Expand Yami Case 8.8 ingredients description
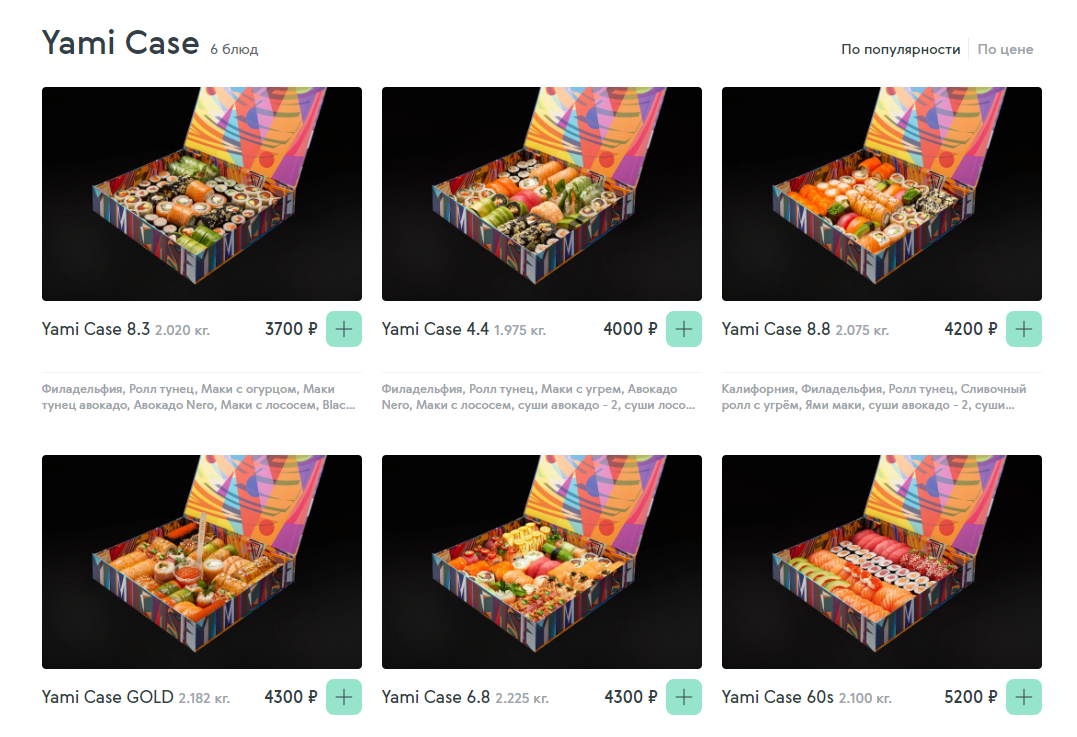 874,397
